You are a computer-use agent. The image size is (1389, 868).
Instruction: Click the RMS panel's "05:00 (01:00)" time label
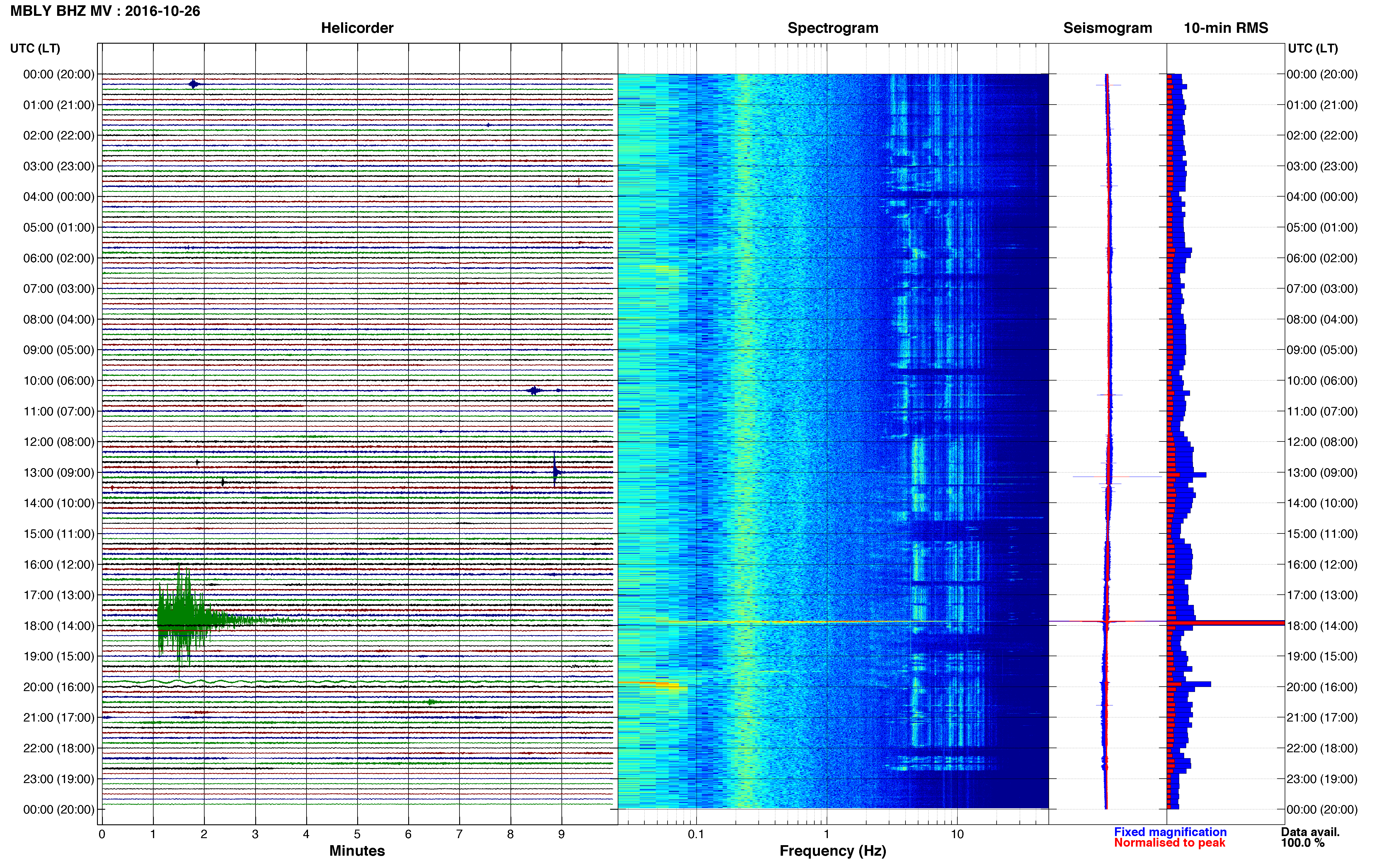[1322, 227]
